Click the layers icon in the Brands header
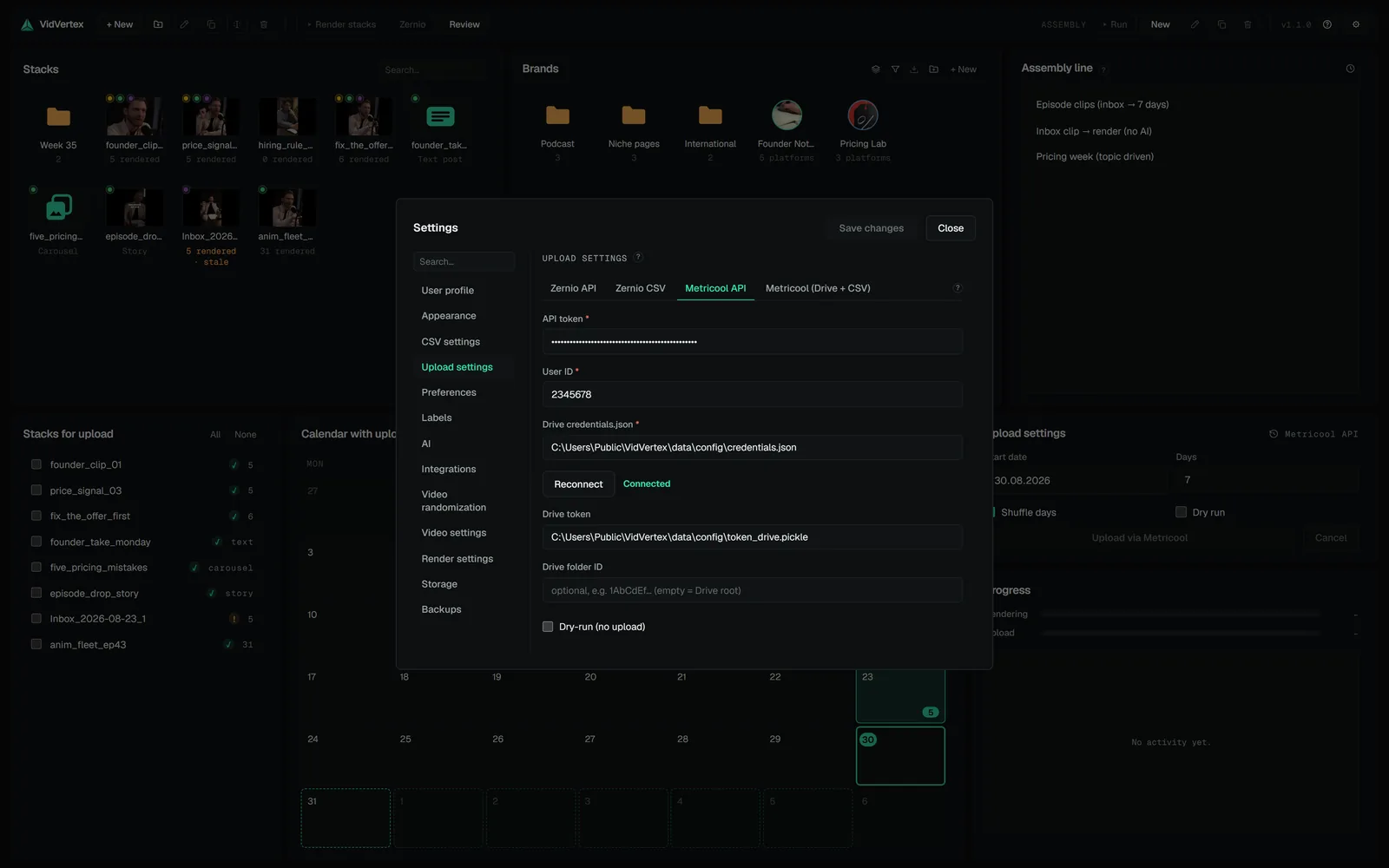 [x=876, y=69]
